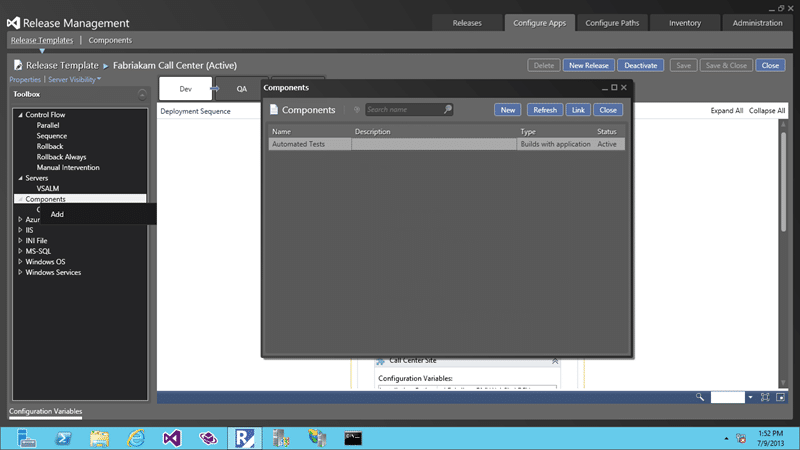Open Visual Studio from taskbar

(172, 438)
